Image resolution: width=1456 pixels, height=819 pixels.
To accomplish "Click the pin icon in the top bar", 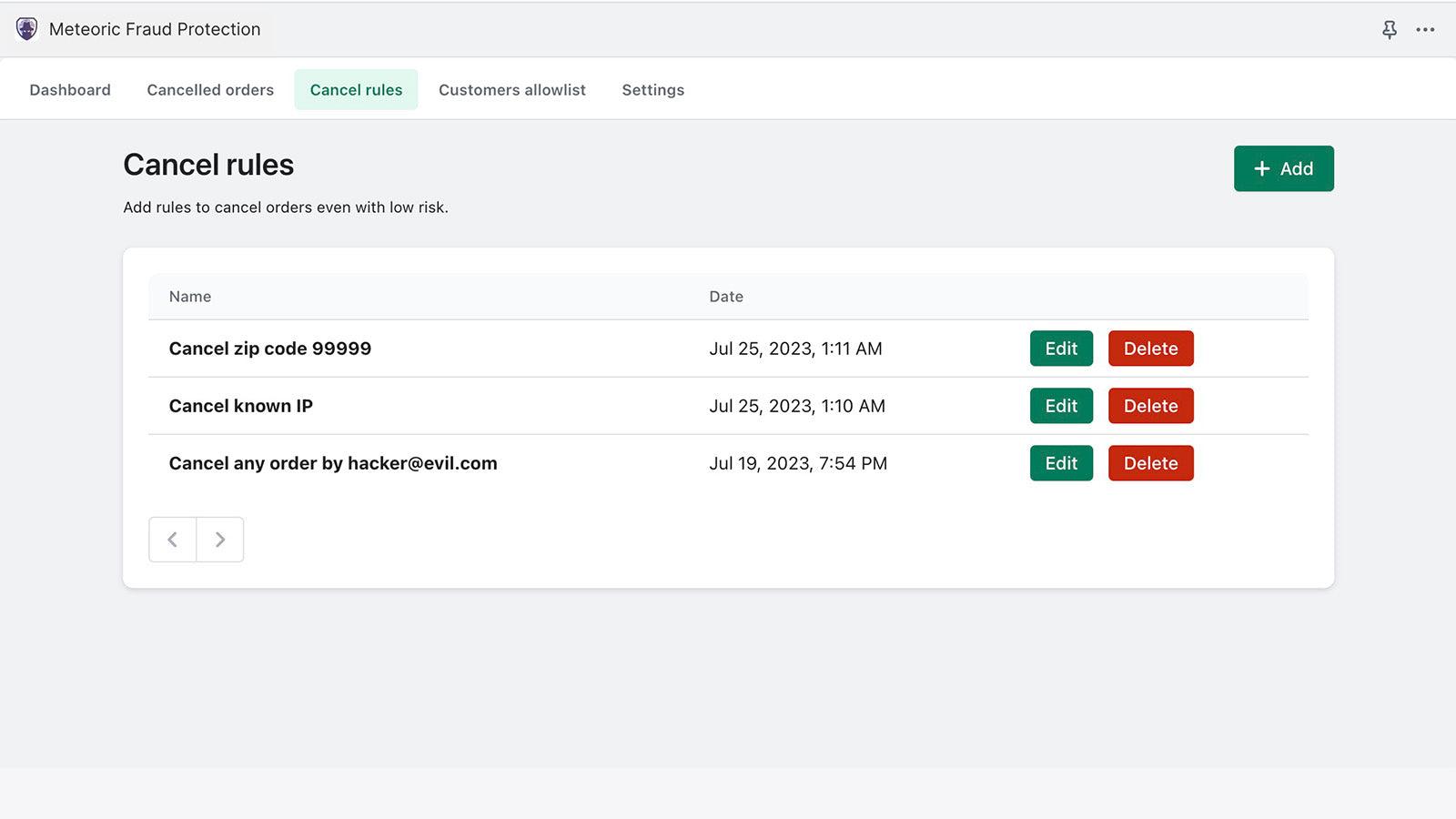I will click(x=1390, y=29).
